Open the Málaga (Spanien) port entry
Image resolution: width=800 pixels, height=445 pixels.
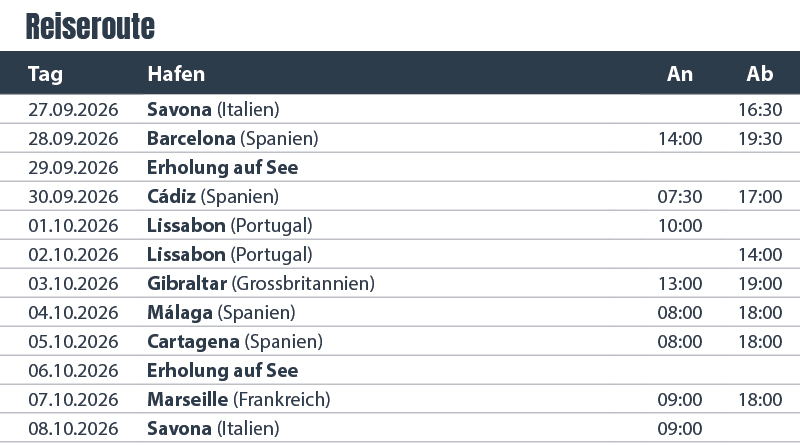point(221,313)
